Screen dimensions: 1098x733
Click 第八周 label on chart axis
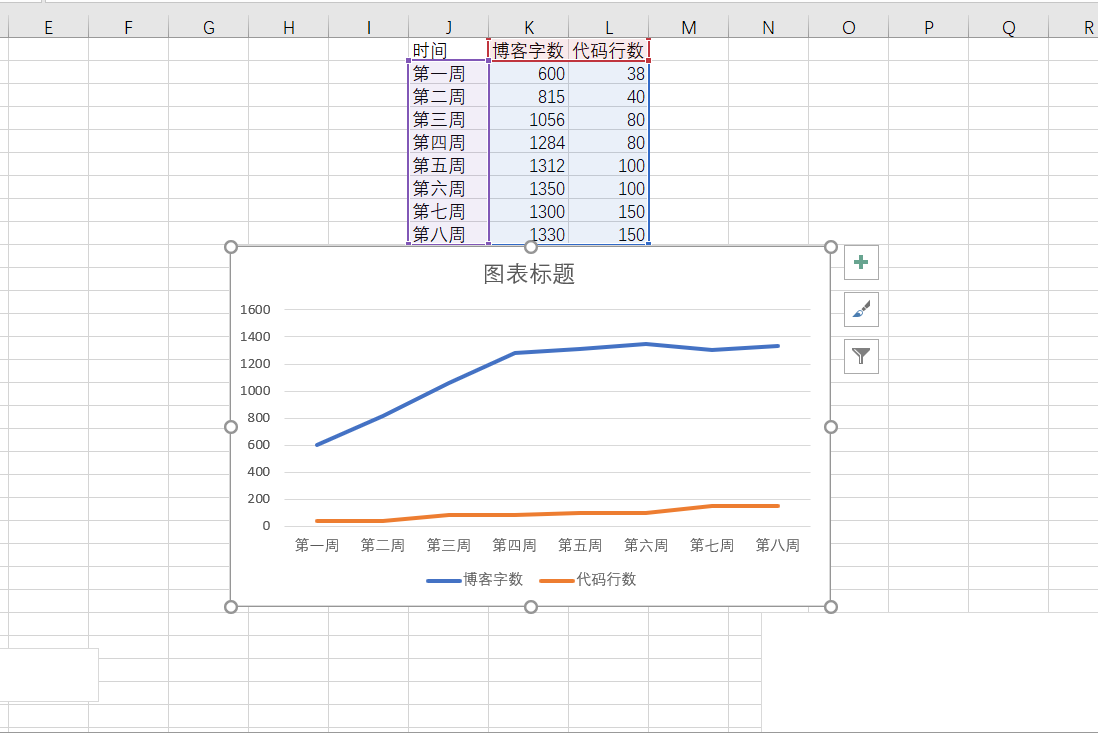coord(778,545)
